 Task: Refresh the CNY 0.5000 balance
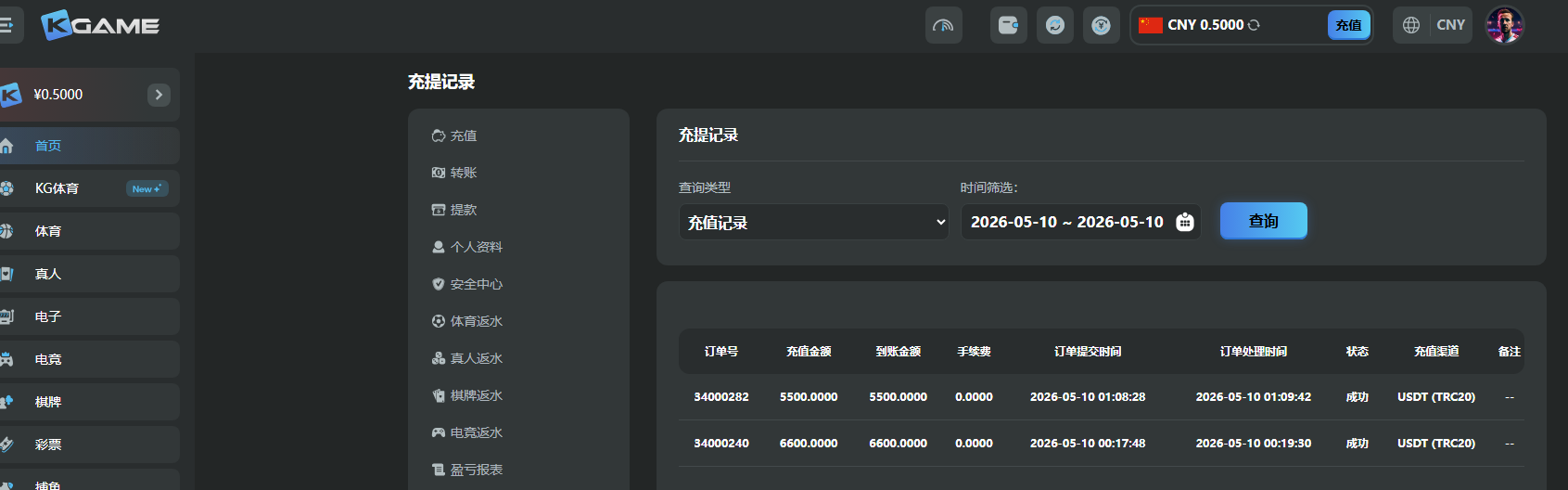(x=1254, y=25)
